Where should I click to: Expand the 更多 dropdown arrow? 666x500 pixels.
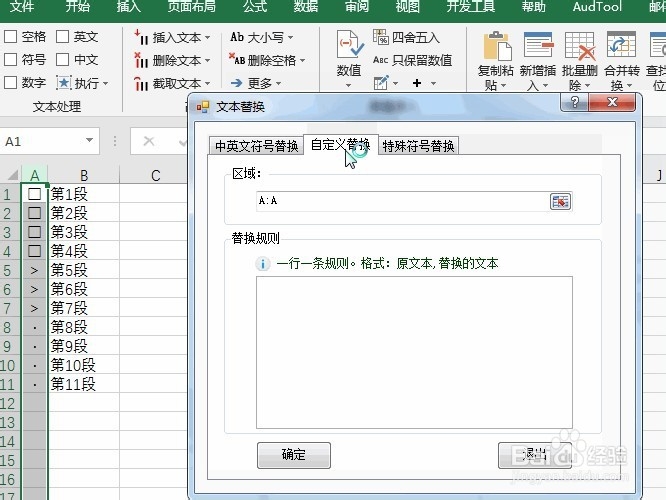point(279,83)
